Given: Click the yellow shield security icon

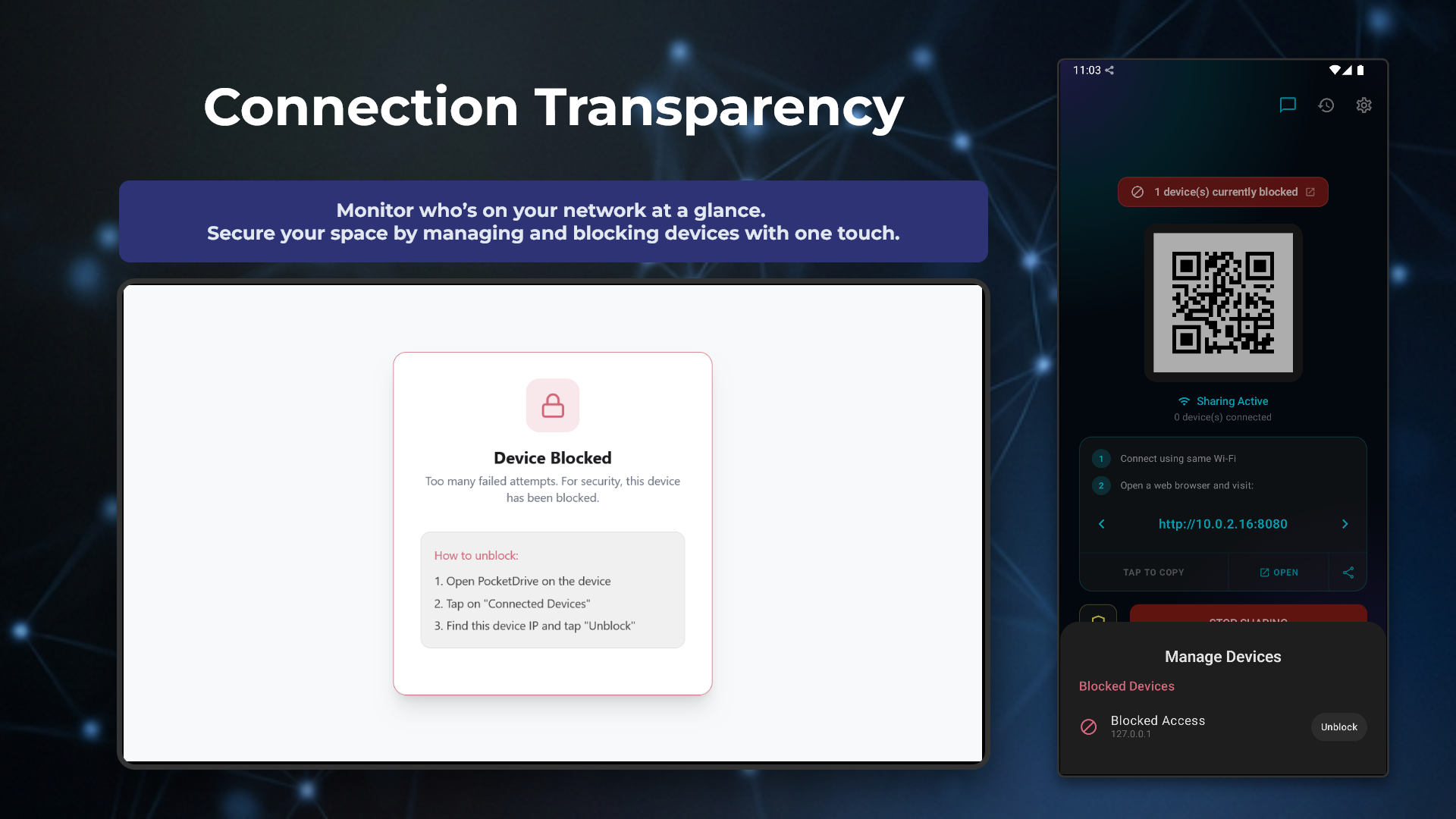Looking at the screenshot, I should point(1098,617).
